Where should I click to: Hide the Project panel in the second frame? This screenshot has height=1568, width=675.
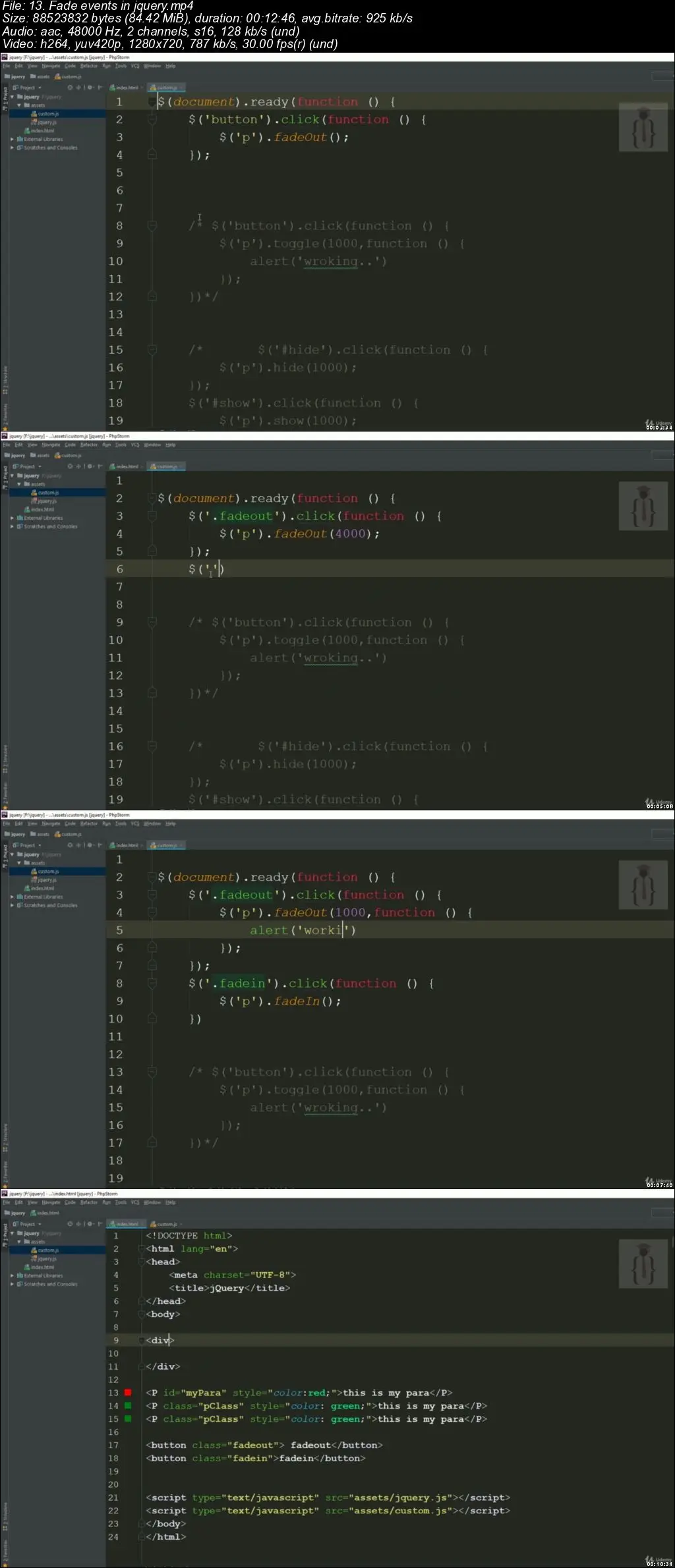coord(99,466)
